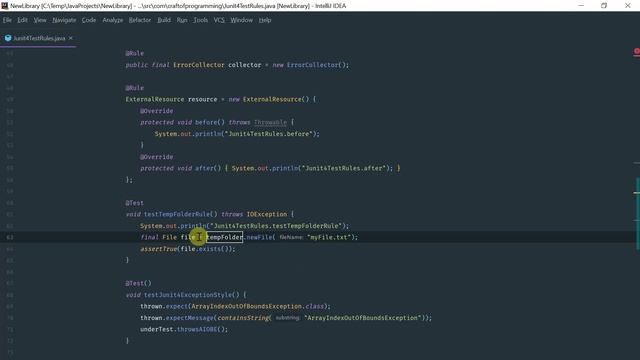640x360 pixels.
Task: Click the tempFolder identifier in the code
Action: [224, 237]
